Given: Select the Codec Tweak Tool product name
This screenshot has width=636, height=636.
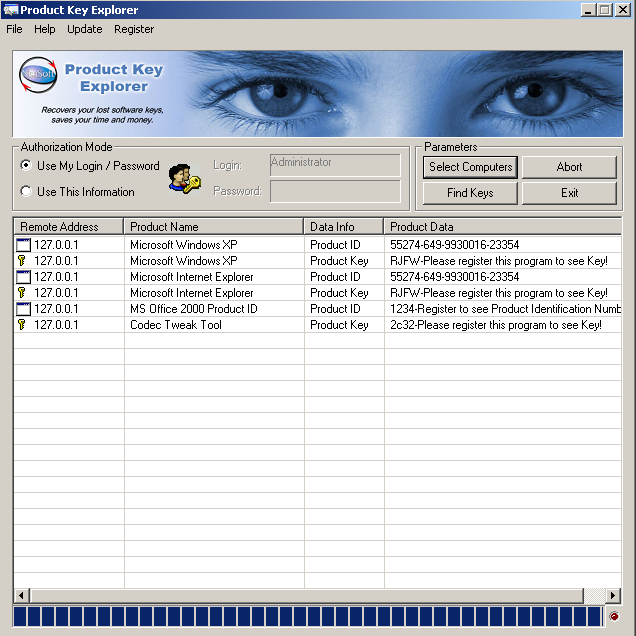Looking at the screenshot, I should point(176,325).
